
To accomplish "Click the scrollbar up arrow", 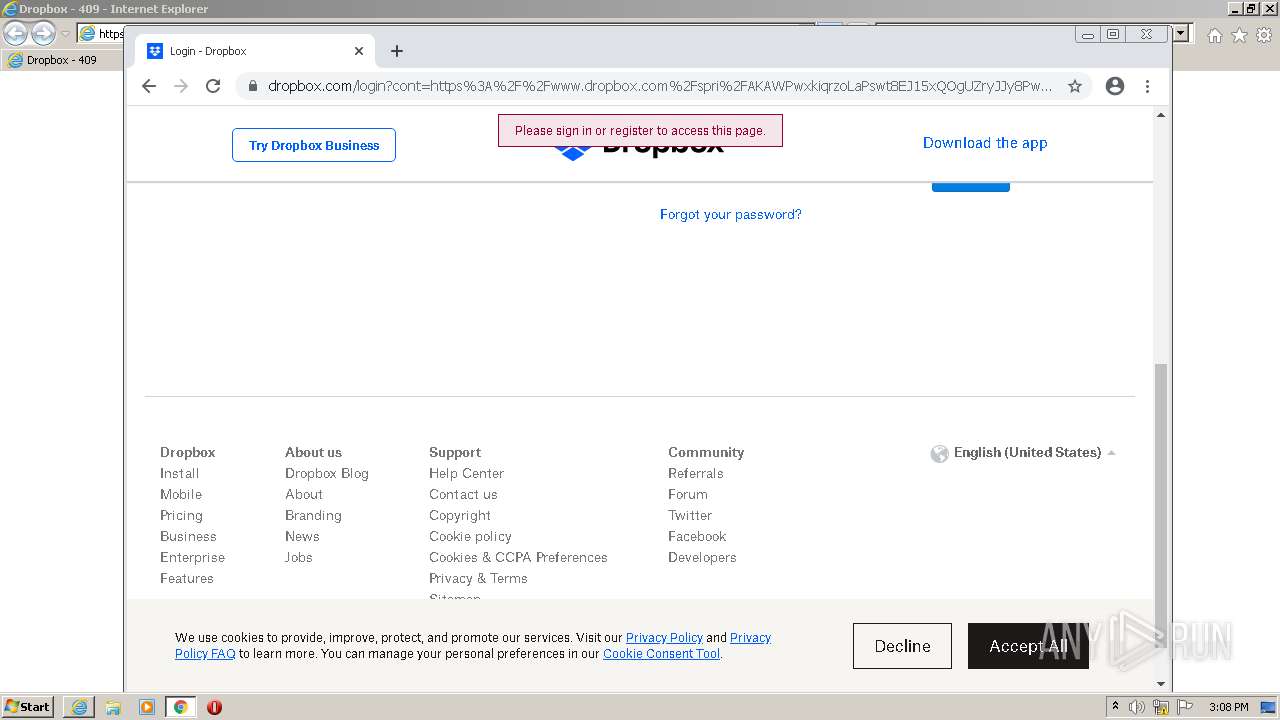I will [x=1161, y=115].
